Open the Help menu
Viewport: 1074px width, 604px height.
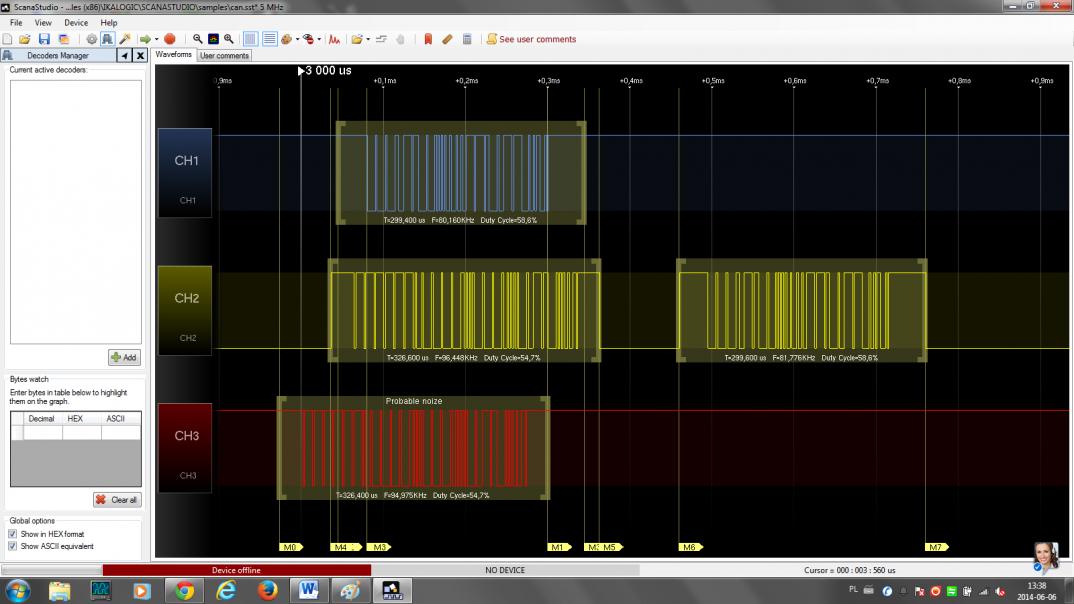click(109, 23)
